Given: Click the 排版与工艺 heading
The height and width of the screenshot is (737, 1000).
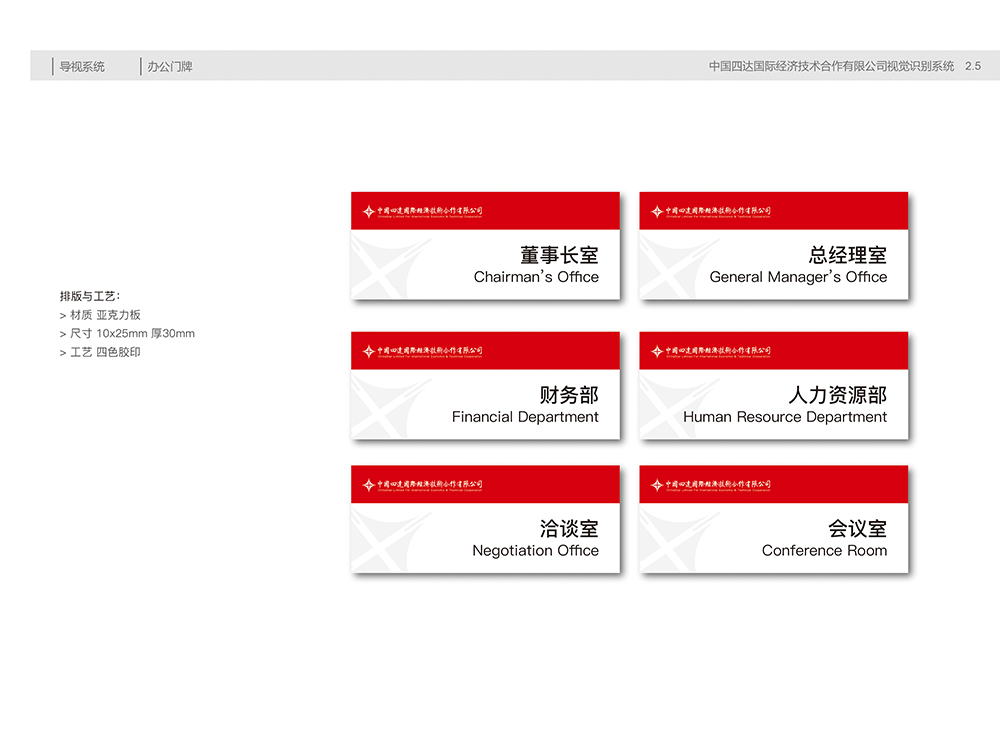Looking at the screenshot, I should [90, 296].
